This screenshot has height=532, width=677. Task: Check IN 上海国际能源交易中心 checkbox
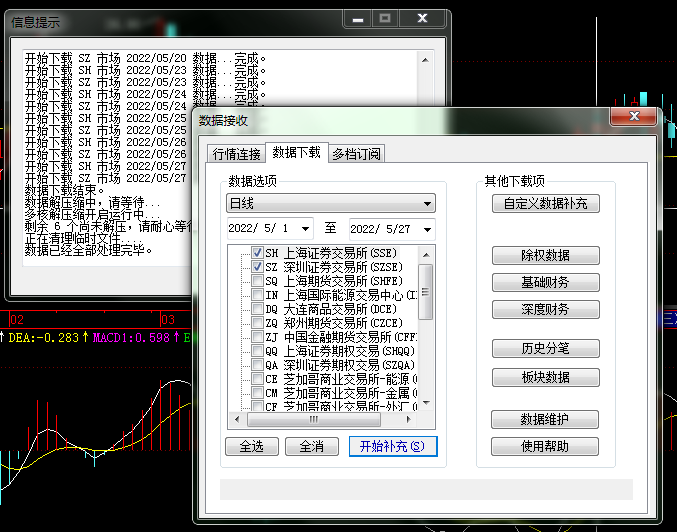pos(258,294)
